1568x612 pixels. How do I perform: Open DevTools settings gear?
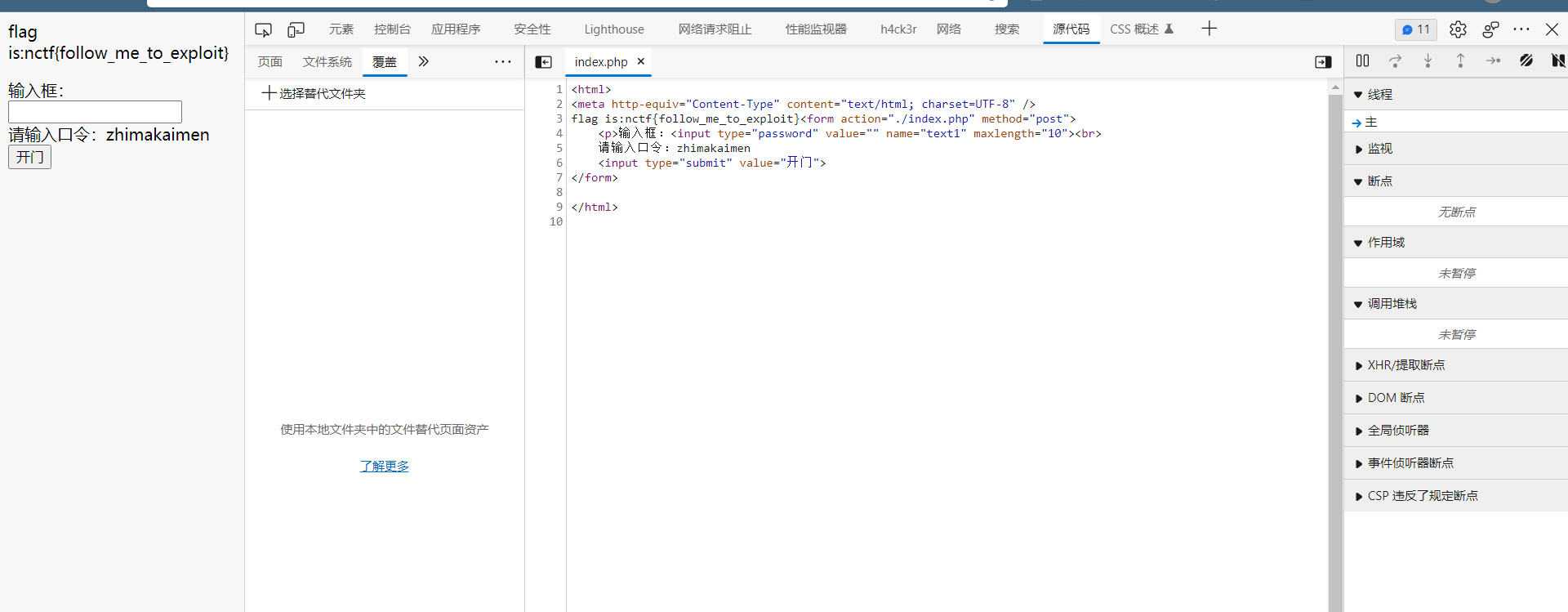point(1458,29)
